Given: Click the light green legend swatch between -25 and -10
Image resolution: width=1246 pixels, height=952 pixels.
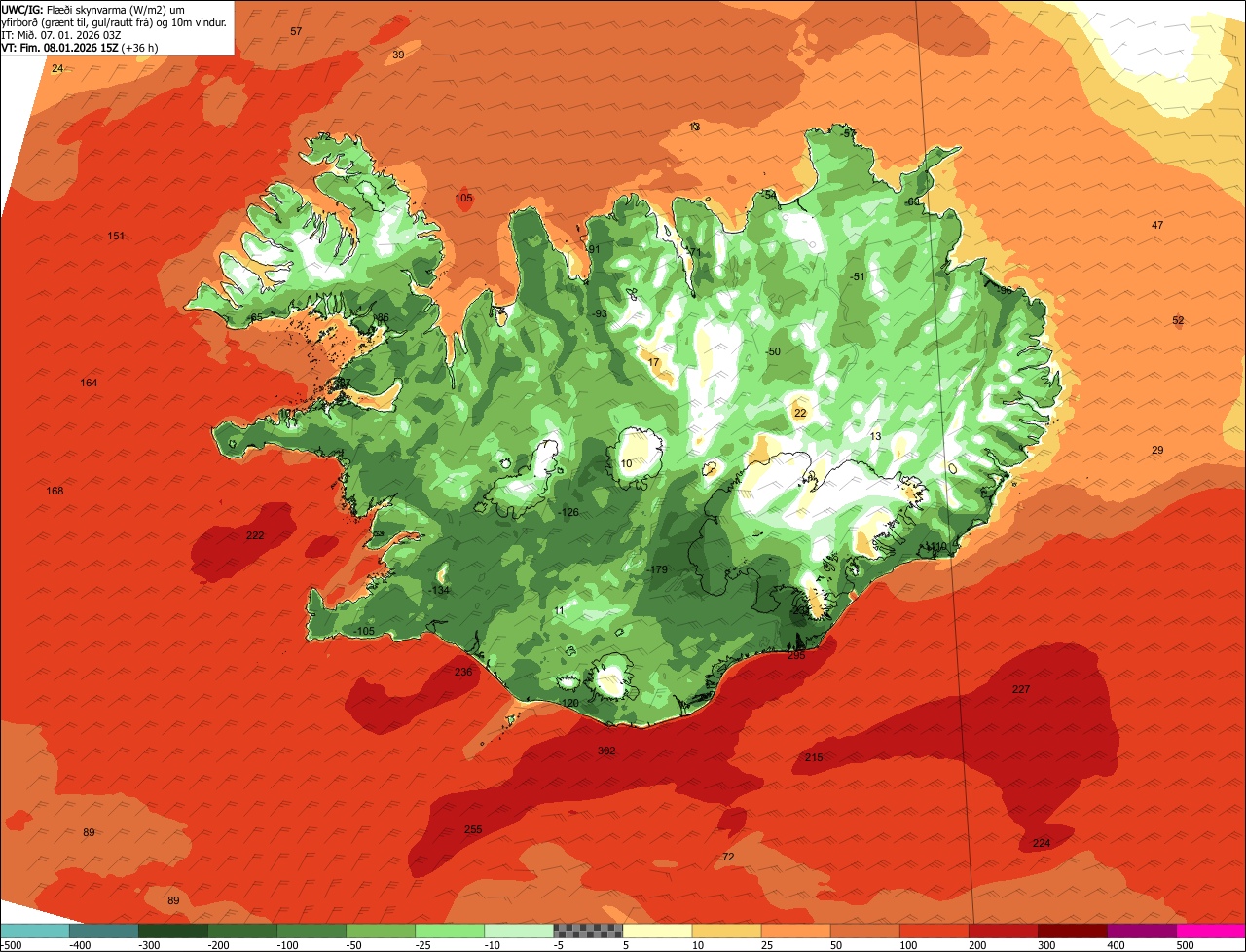Looking at the screenshot, I should tap(450, 931).
